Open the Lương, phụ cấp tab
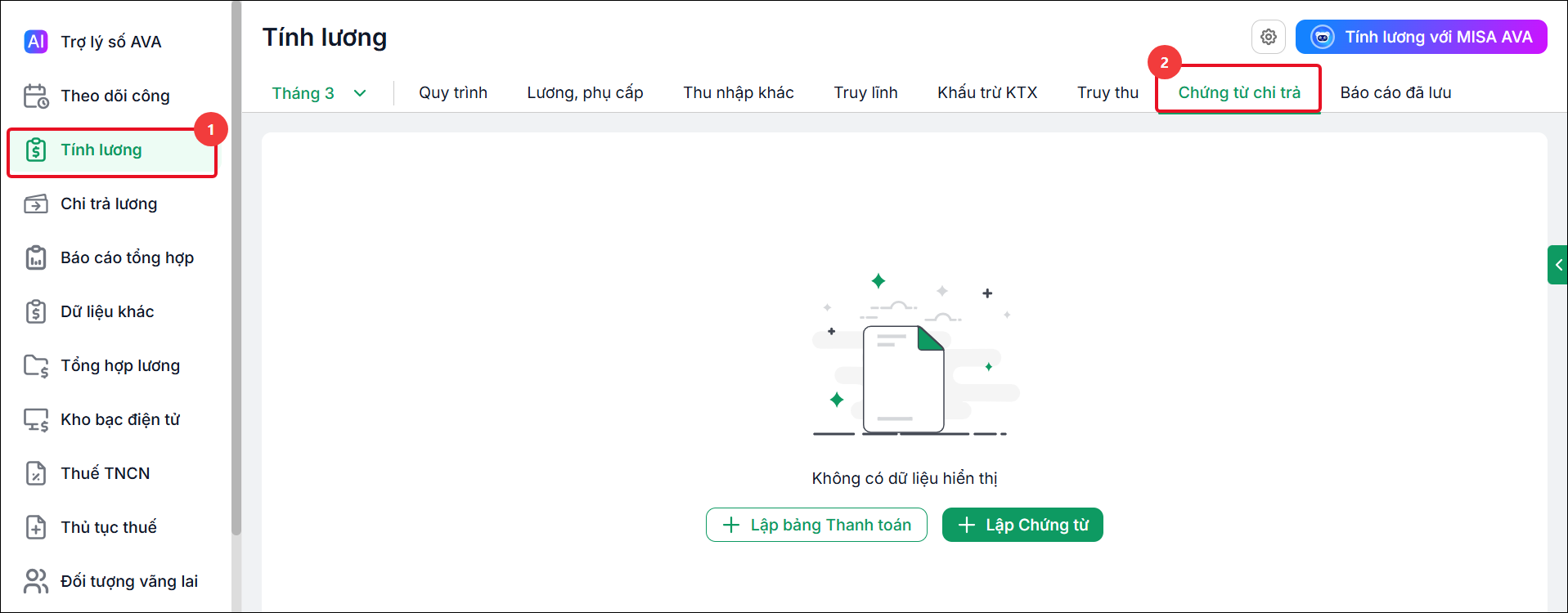 (x=585, y=93)
